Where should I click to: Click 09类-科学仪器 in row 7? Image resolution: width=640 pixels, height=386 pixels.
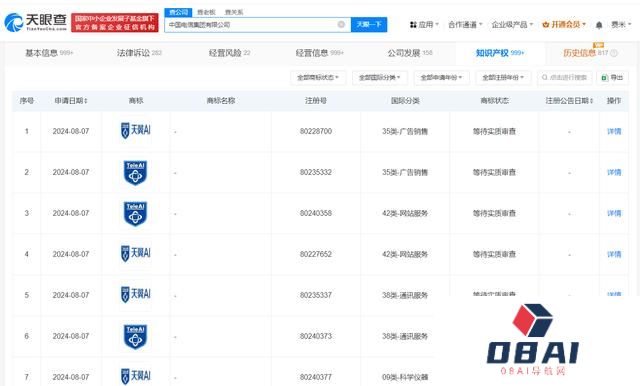(x=405, y=377)
